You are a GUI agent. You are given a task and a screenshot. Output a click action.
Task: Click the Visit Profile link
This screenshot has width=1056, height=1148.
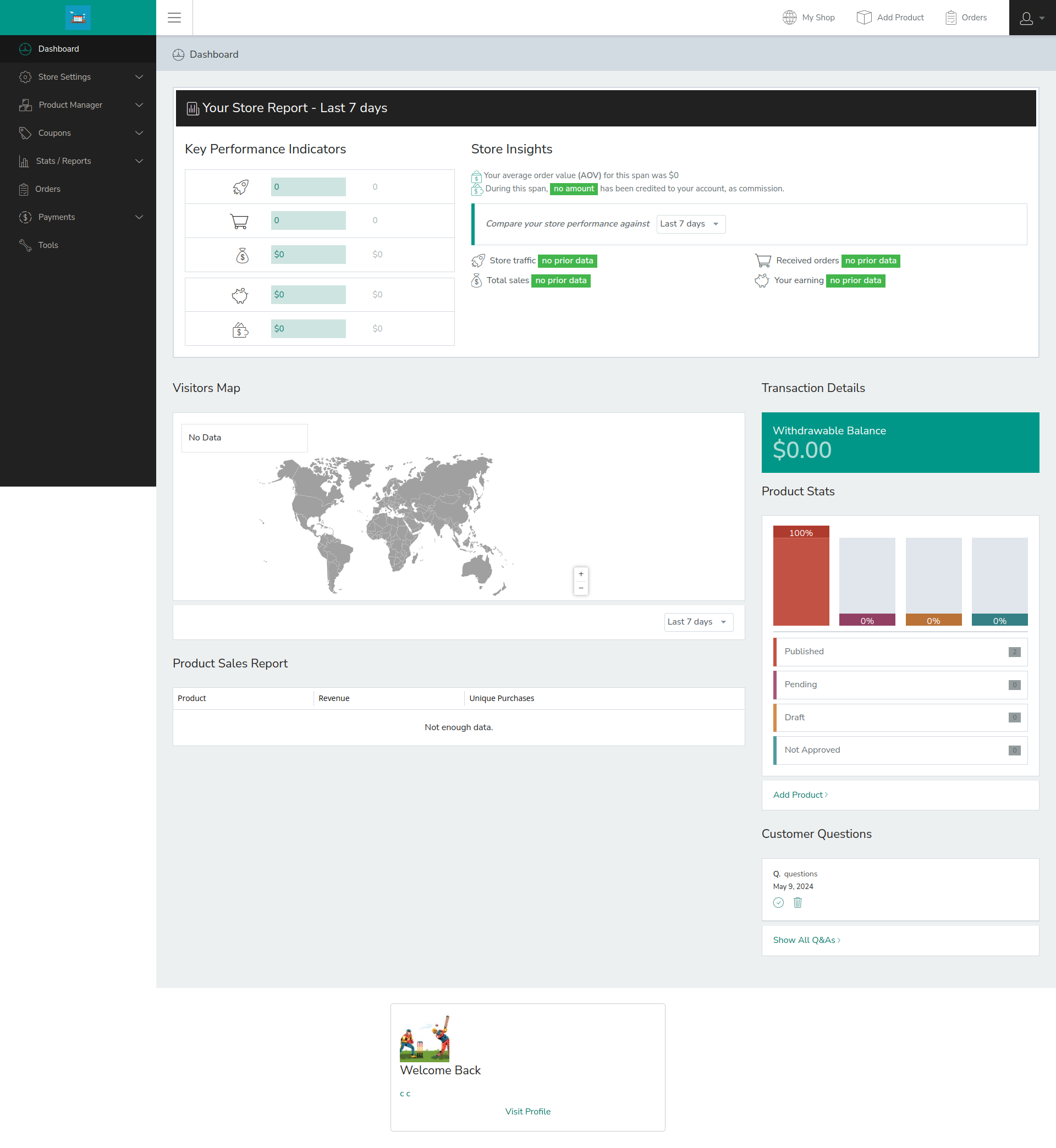coord(527,1112)
